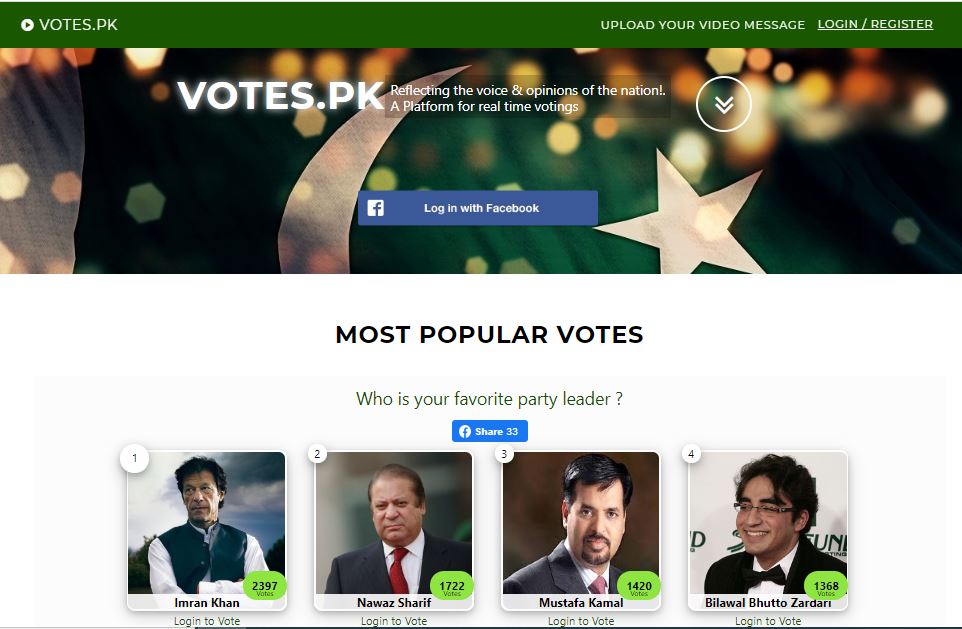Viewport: 962px width, 629px height.
Task: Open Upload Your Video Message page
Action: pos(702,25)
